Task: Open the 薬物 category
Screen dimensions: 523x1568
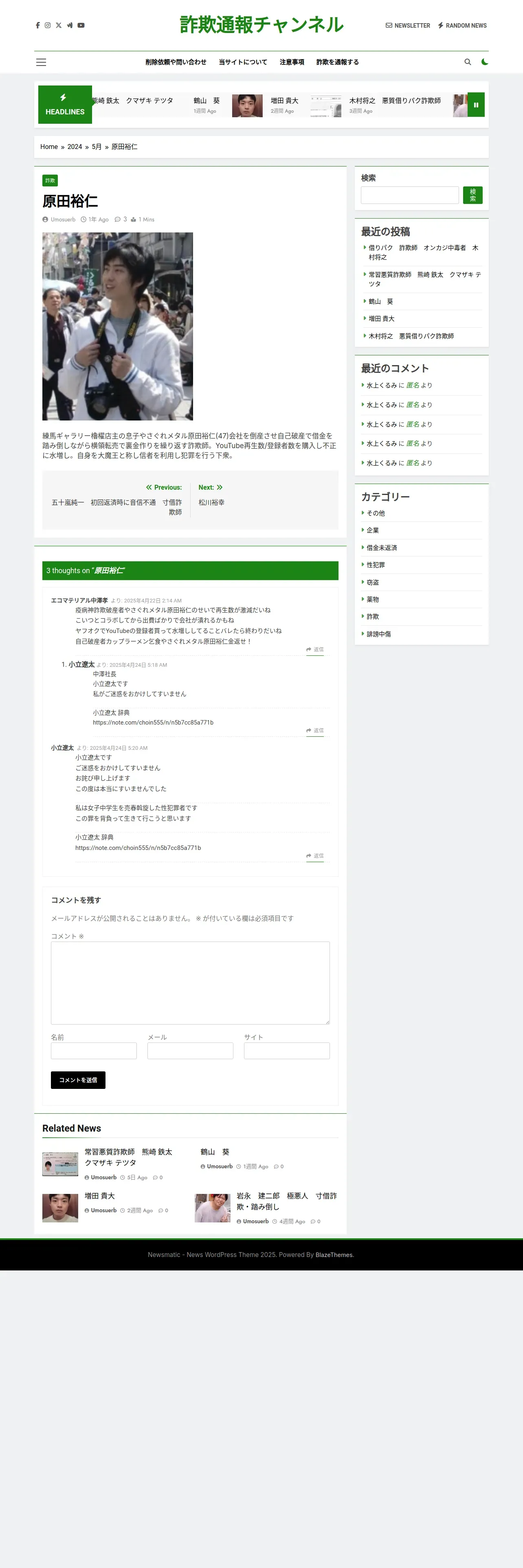Action: point(373,600)
